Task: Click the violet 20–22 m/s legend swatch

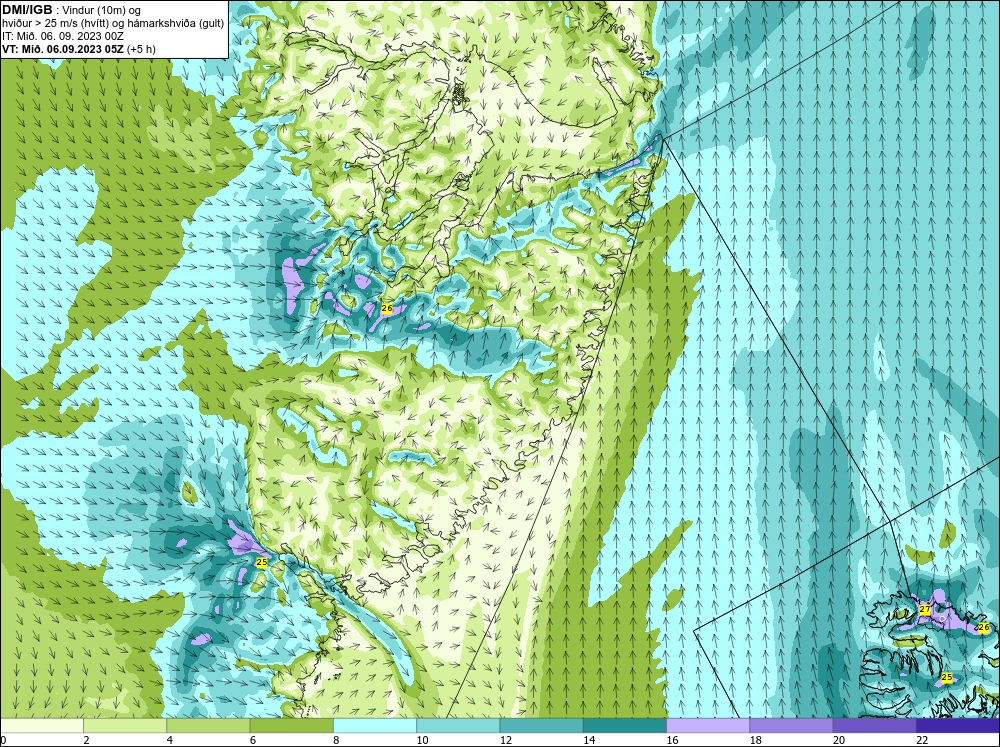Action: pyautogui.click(x=875, y=725)
